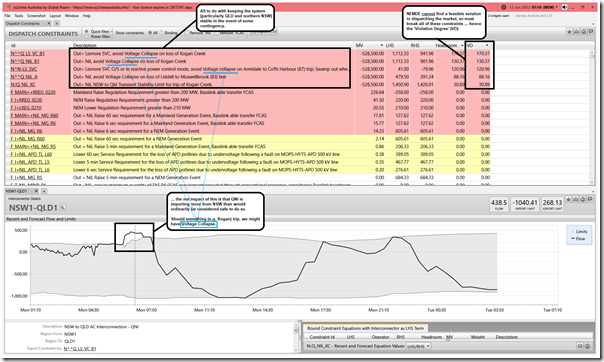The image size is (604, 362).
Task: Select the Quick filter radio button
Action: point(87,31)
